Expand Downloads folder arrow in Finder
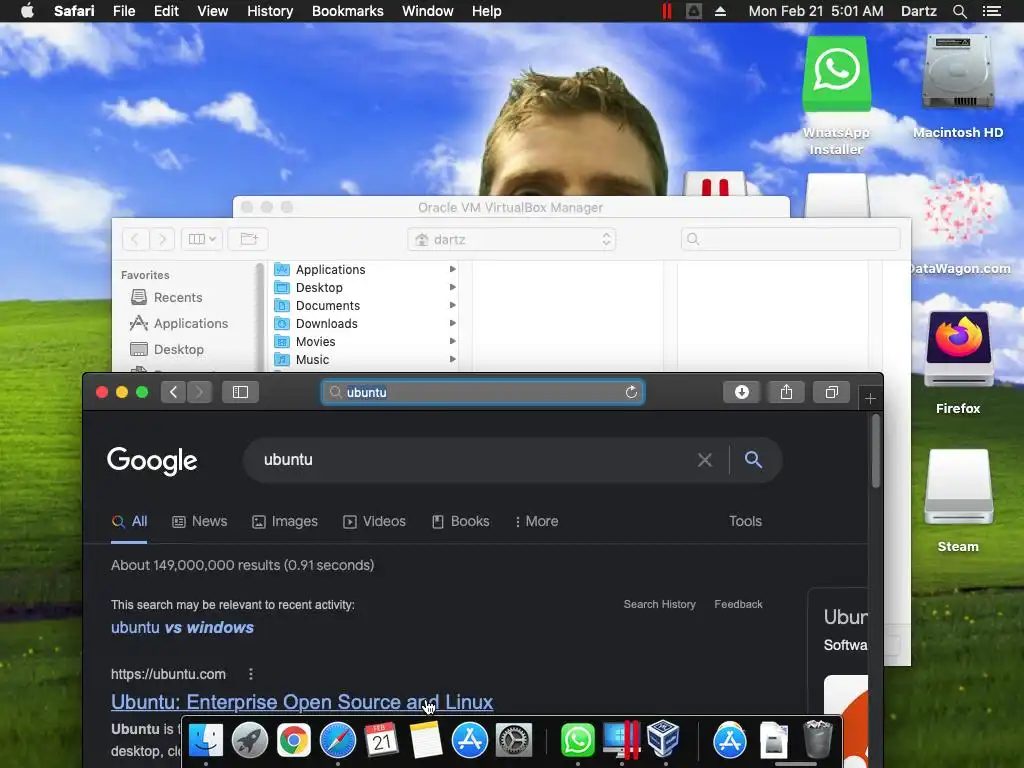This screenshot has width=1024, height=768. tap(453, 323)
